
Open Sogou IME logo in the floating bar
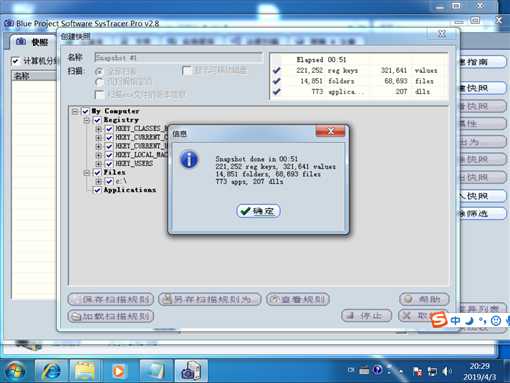tap(439, 320)
